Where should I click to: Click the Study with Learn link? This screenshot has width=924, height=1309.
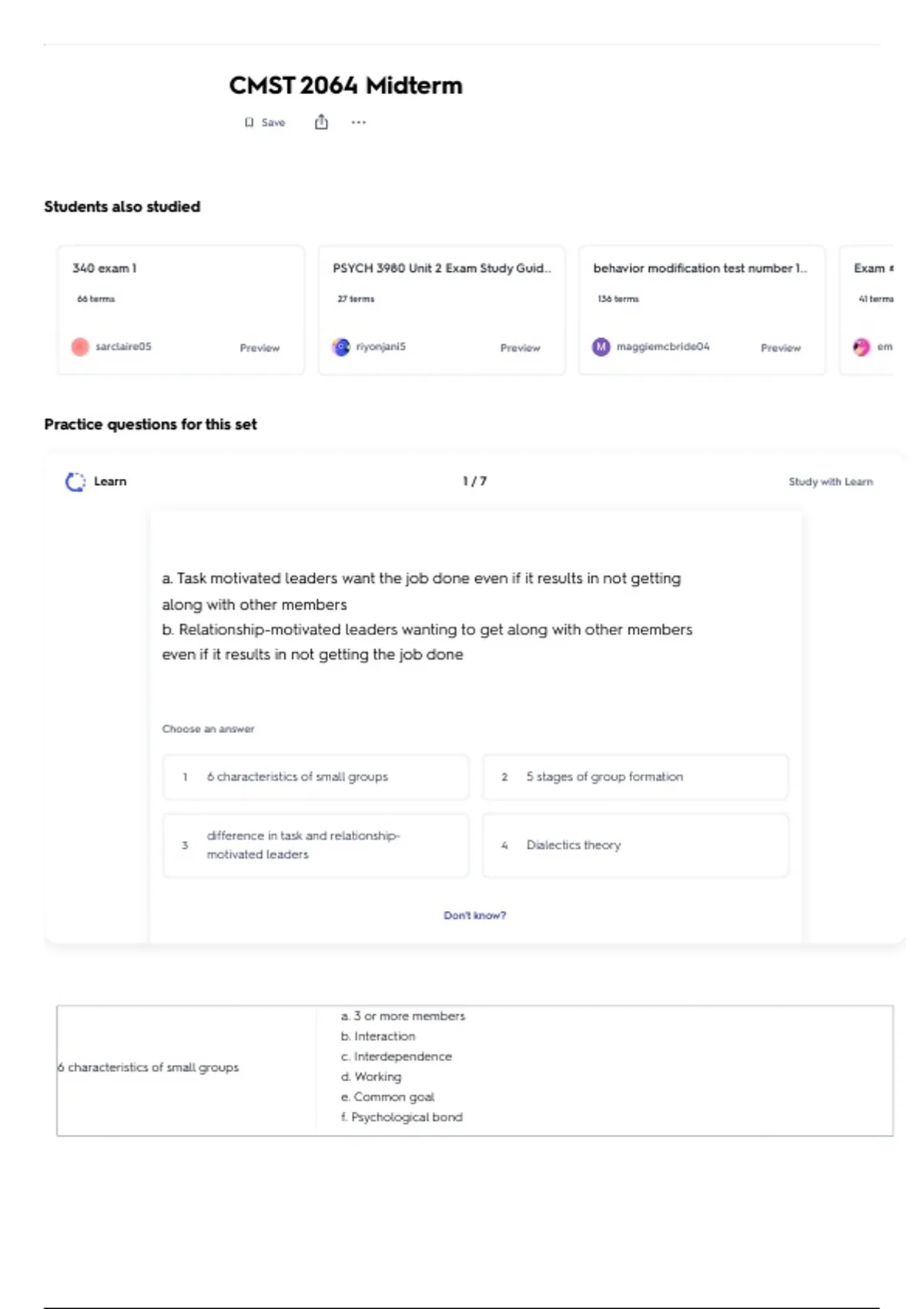[x=831, y=482]
